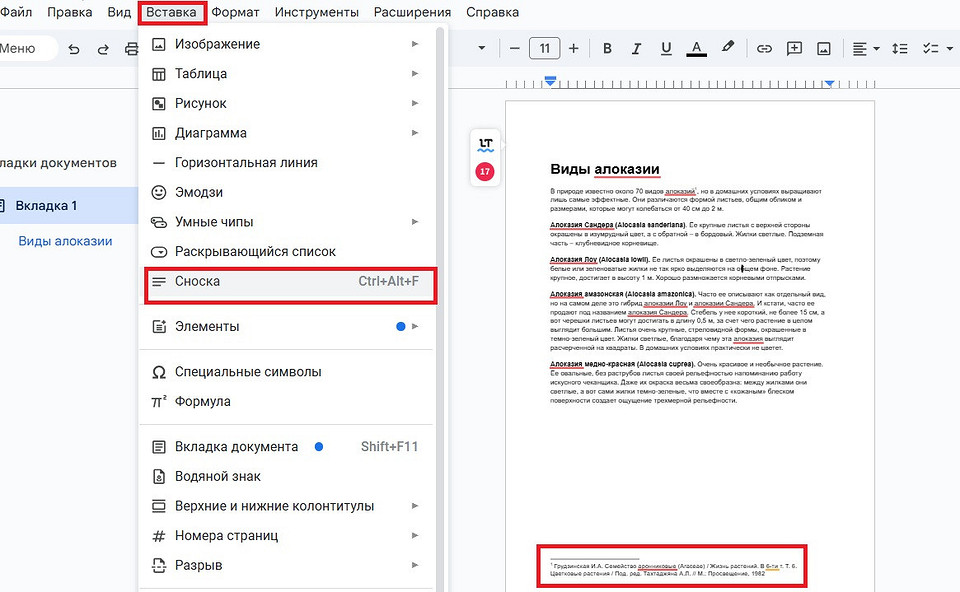This screenshot has width=960, height=592.
Task: Select the highlight color pen icon
Action: coord(728,48)
